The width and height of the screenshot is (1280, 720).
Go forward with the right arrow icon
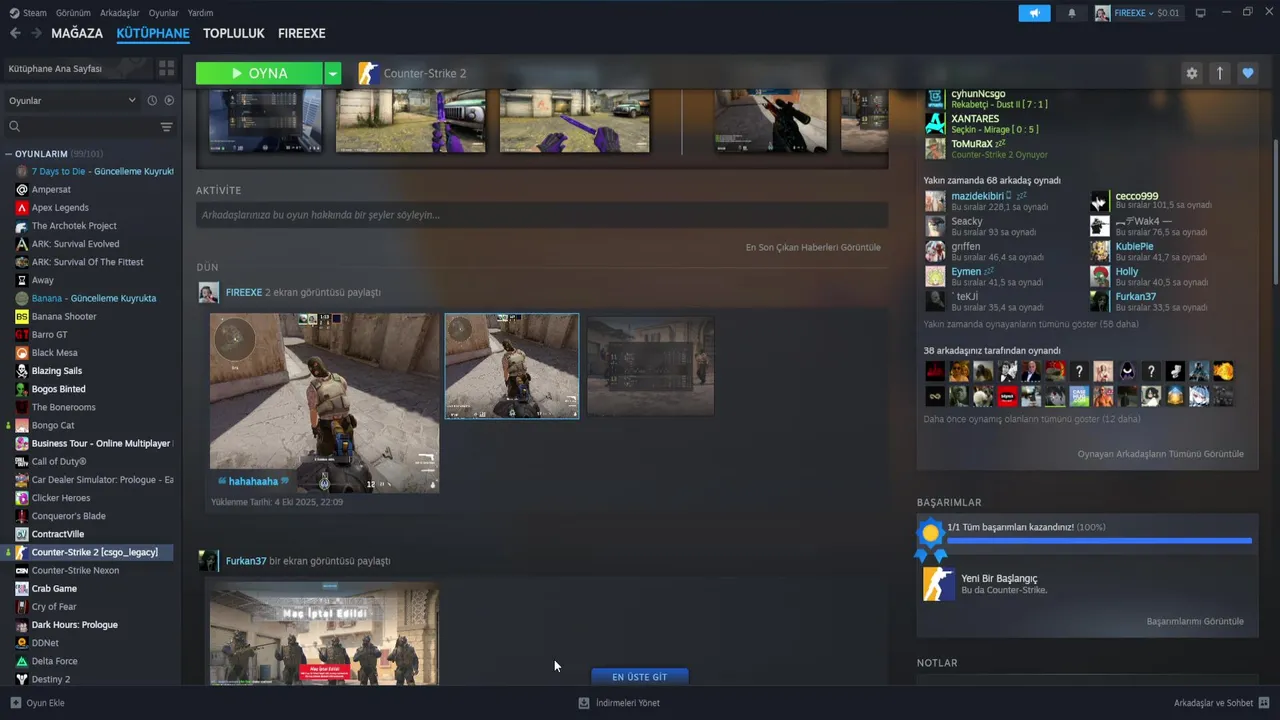pos(36,33)
